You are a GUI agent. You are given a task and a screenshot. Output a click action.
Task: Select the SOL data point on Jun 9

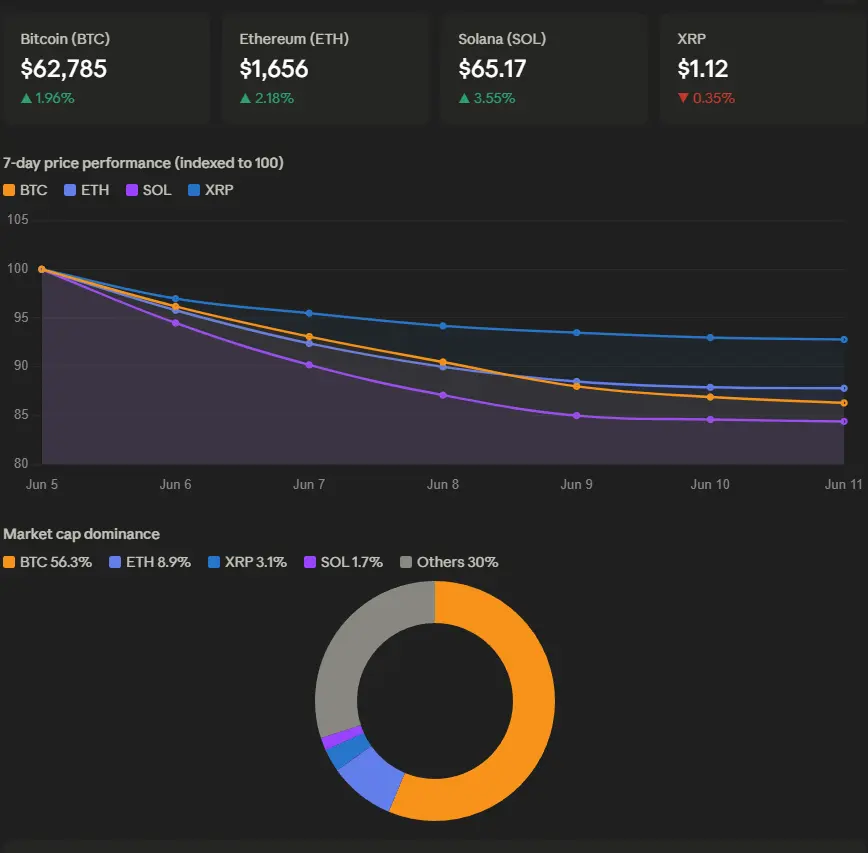click(x=576, y=416)
